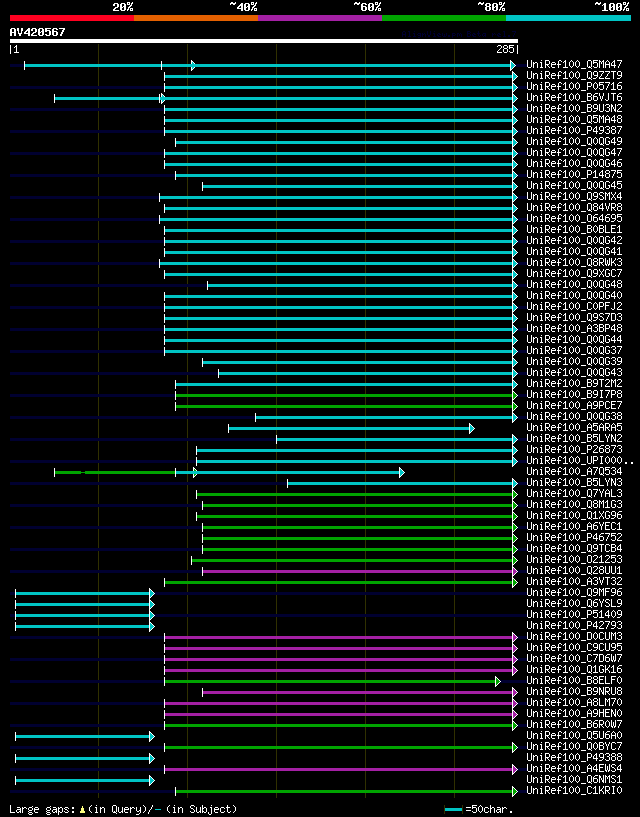Select label UniRef100_Q0QG47

point(574,152)
